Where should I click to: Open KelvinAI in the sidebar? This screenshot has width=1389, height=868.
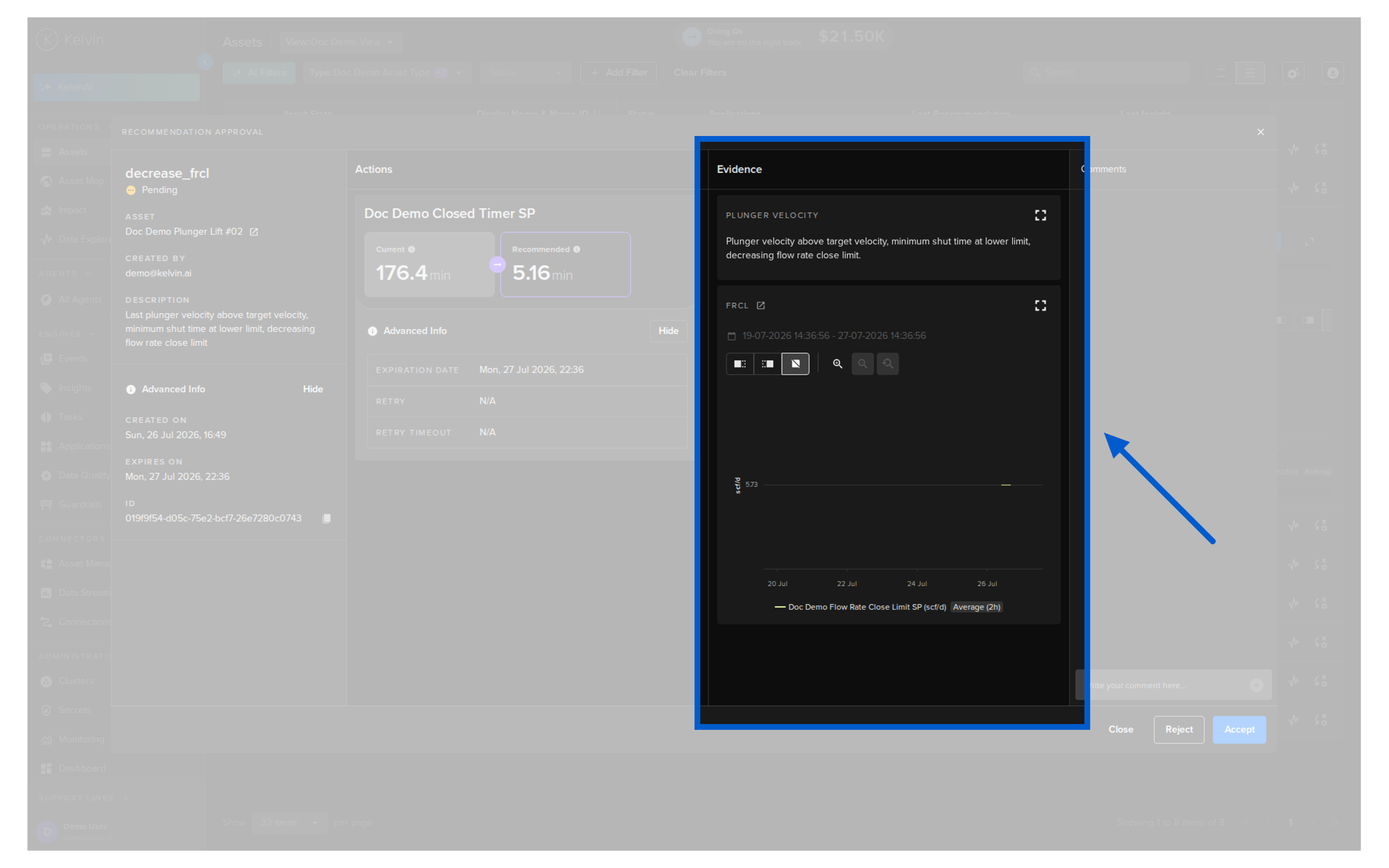[x=116, y=87]
